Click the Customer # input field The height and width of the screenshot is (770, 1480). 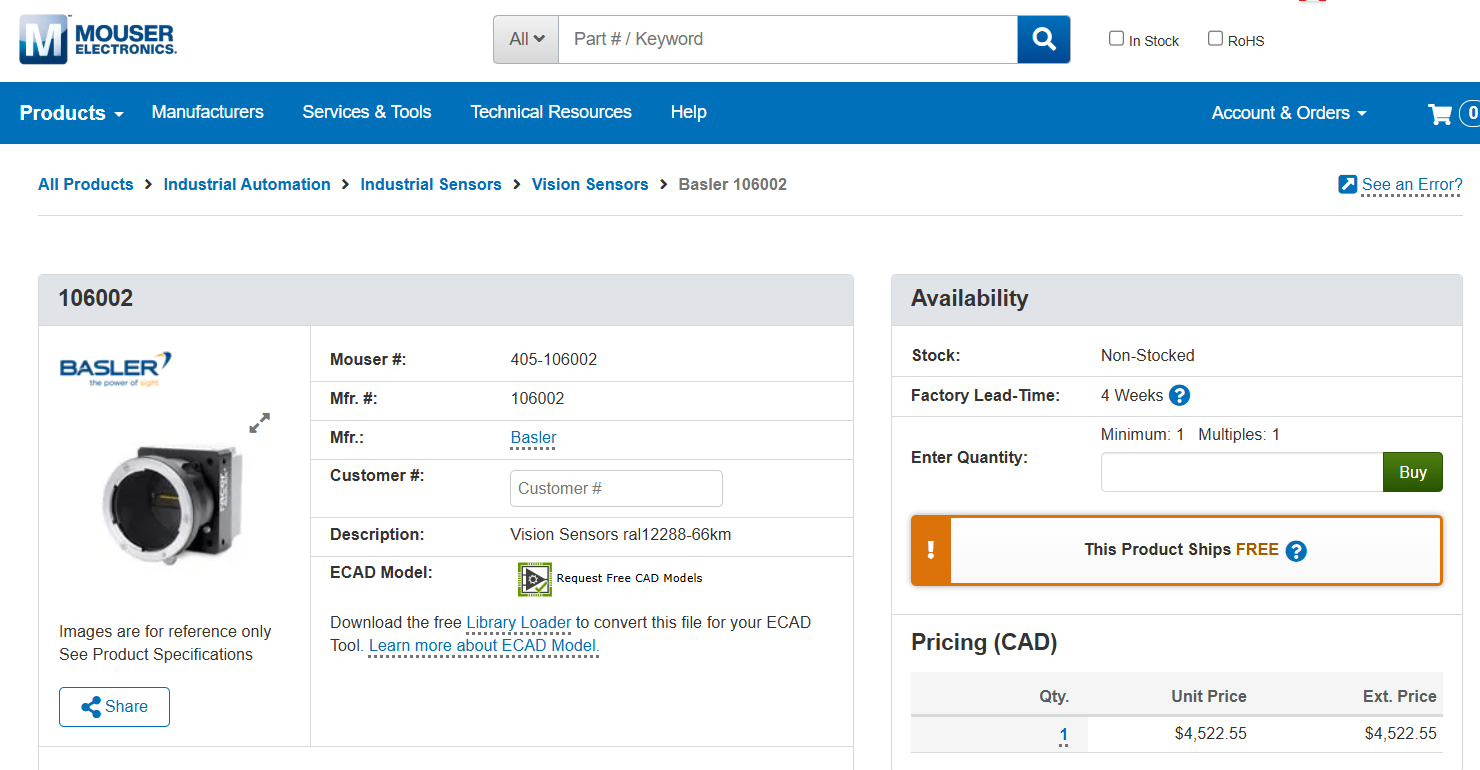coord(616,489)
